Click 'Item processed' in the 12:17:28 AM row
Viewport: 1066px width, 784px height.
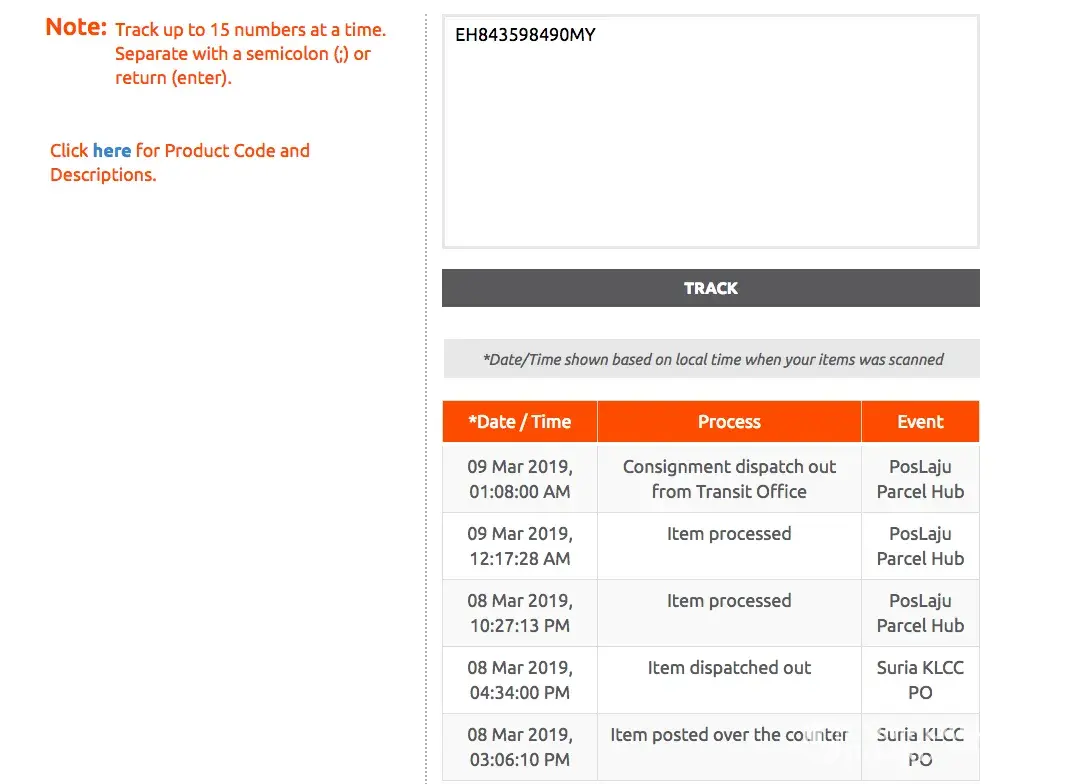pos(729,534)
